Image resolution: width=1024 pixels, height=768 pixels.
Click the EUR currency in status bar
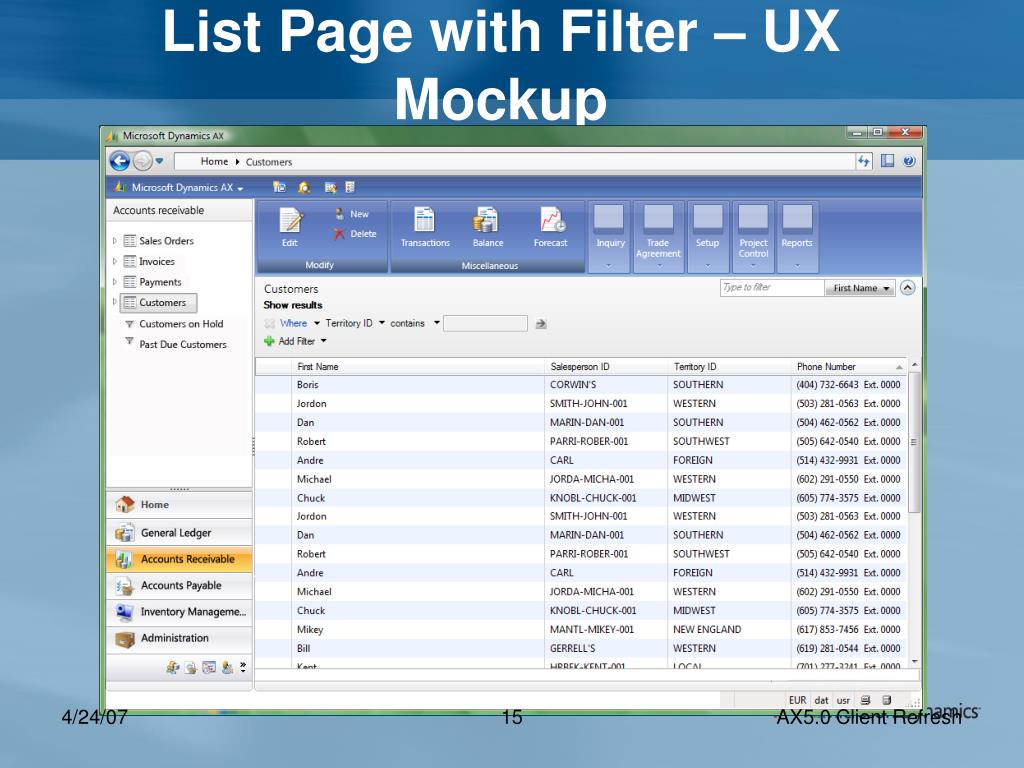(x=797, y=700)
